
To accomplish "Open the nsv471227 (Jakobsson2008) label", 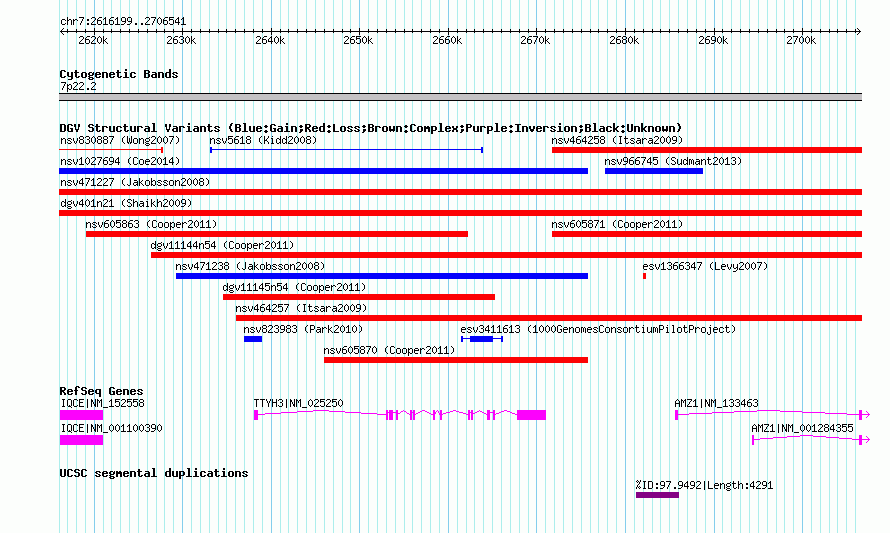I will [x=135, y=182].
